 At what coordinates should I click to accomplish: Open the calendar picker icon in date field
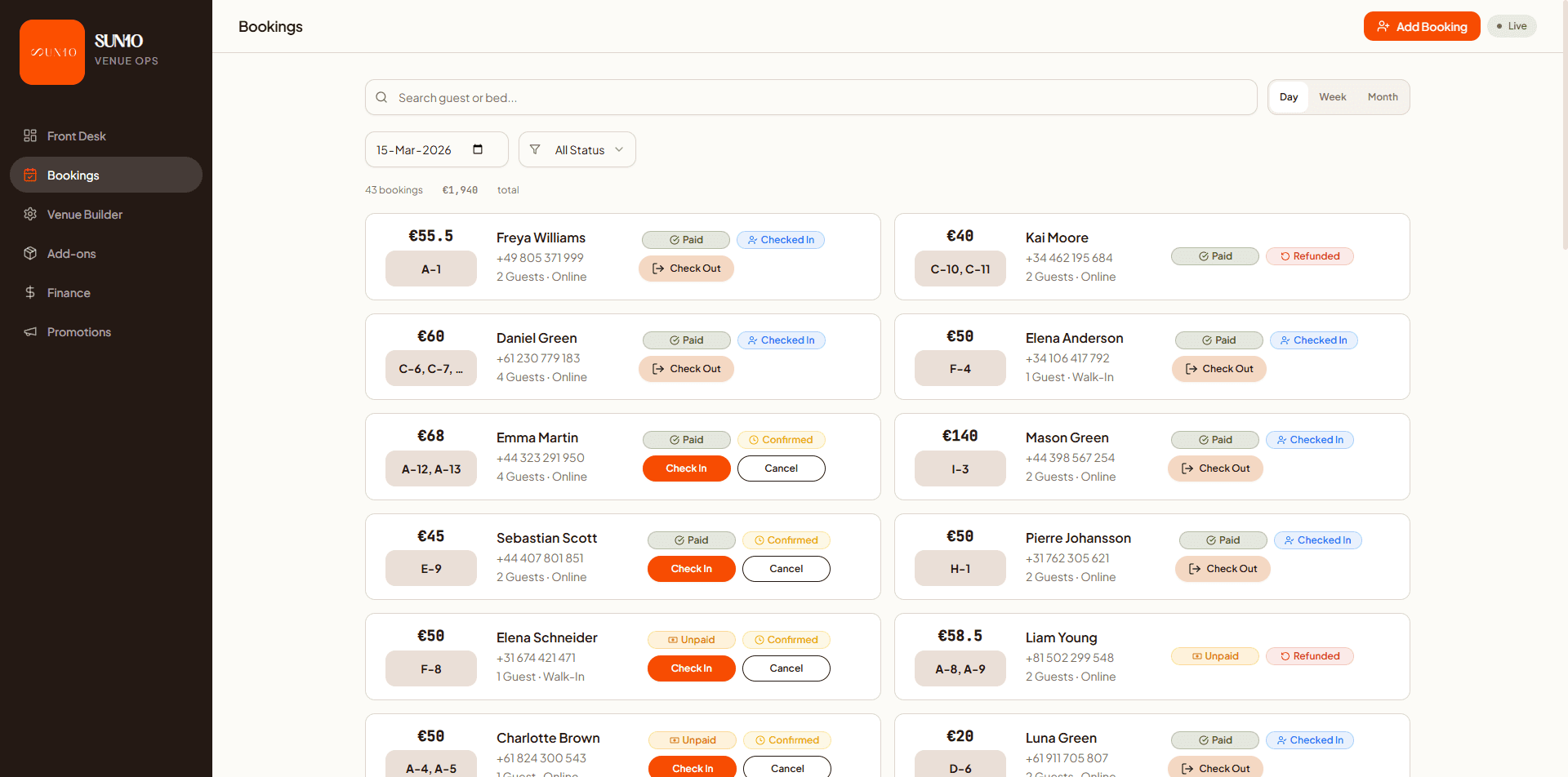pos(478,149)
